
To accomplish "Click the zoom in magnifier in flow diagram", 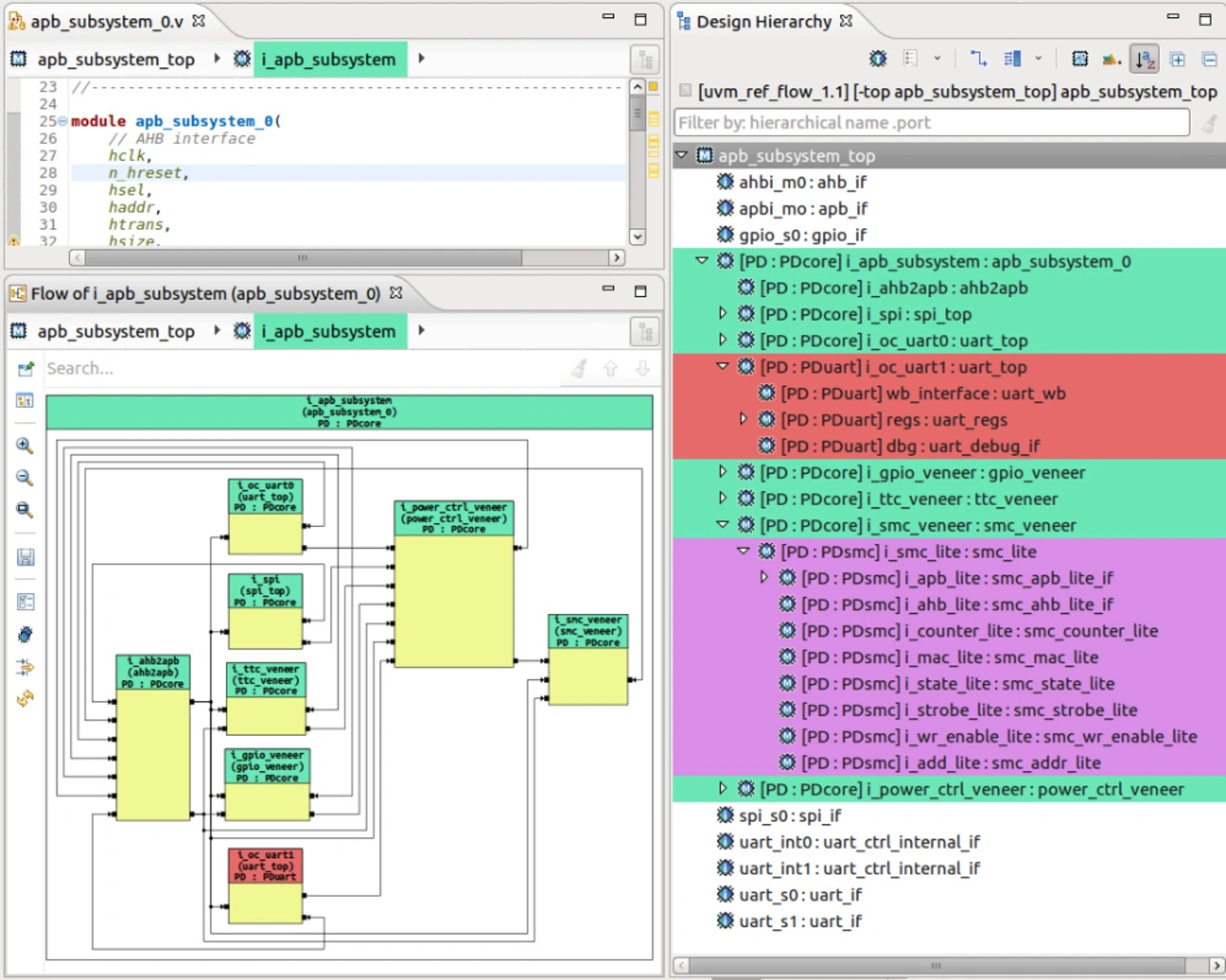I will tap(25, 445).
